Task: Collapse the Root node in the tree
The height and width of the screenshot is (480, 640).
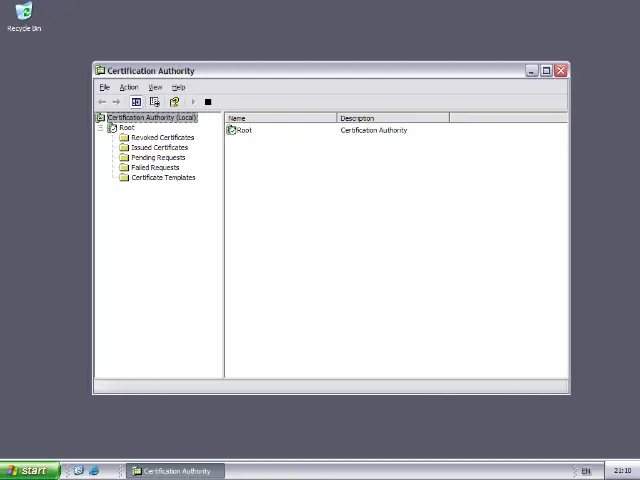Action: pyautogui.click(x=101, y=128)
